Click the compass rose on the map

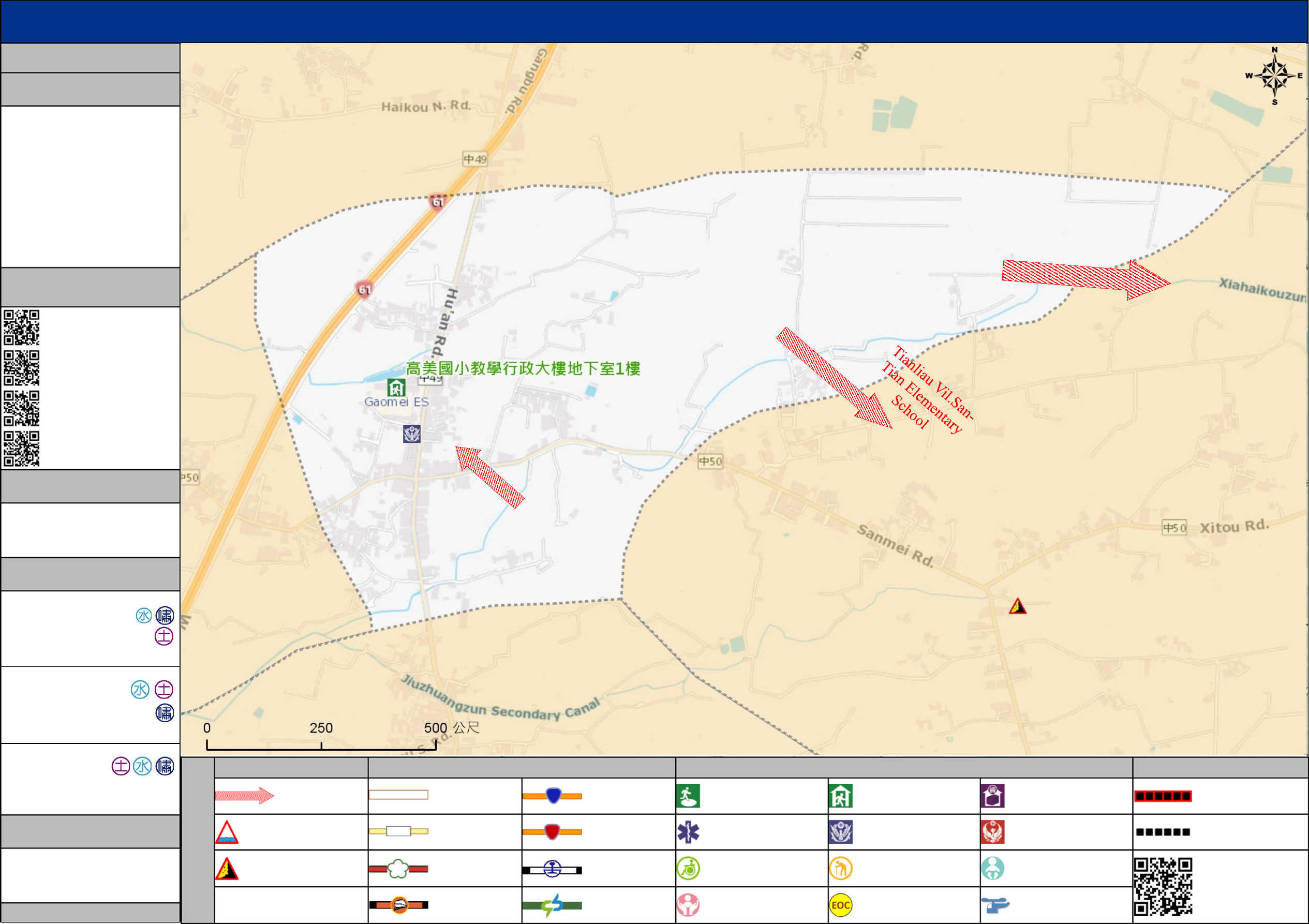(x=1275, y=76)
